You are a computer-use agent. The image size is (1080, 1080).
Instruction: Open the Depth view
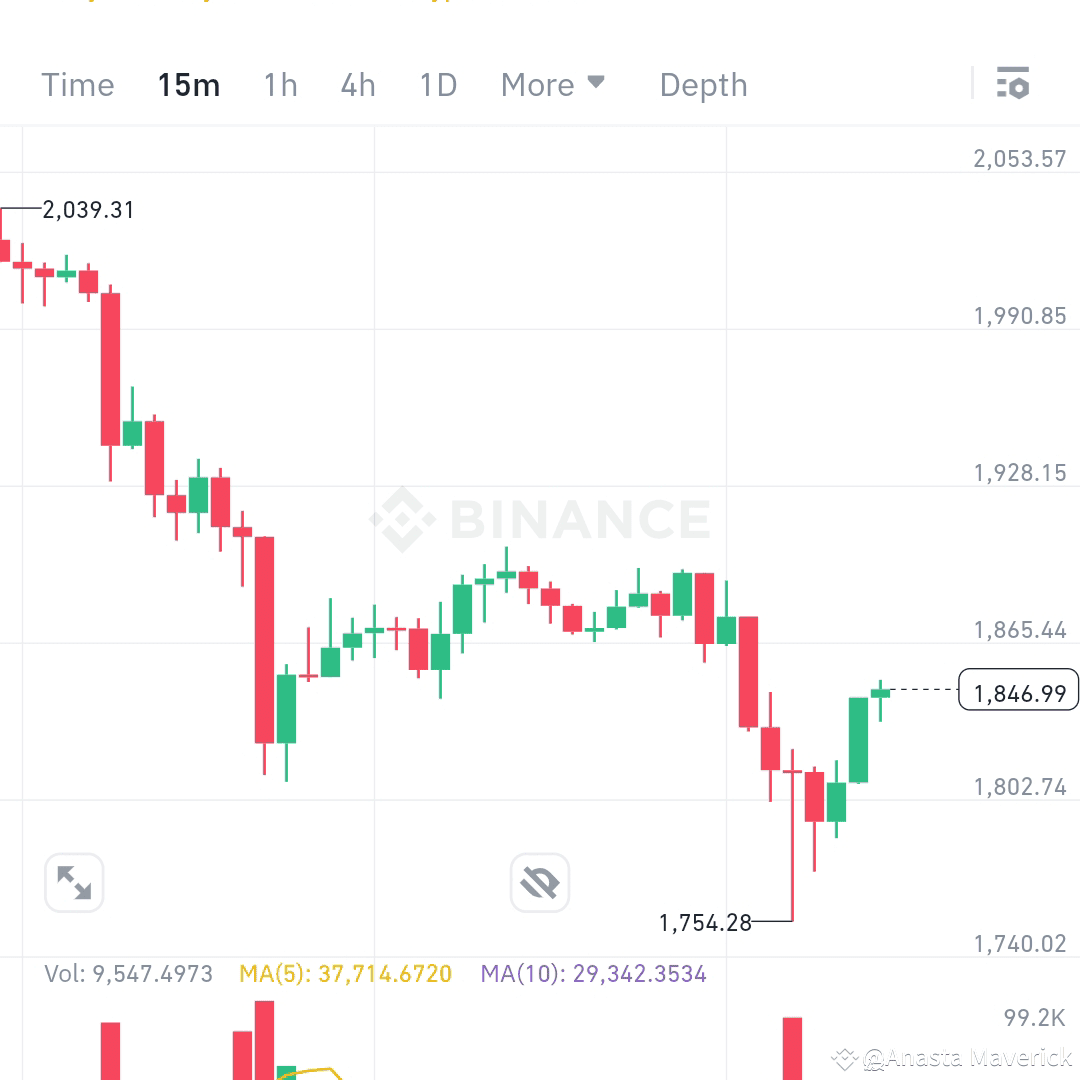pyautogui.click(x=703, y=85)
